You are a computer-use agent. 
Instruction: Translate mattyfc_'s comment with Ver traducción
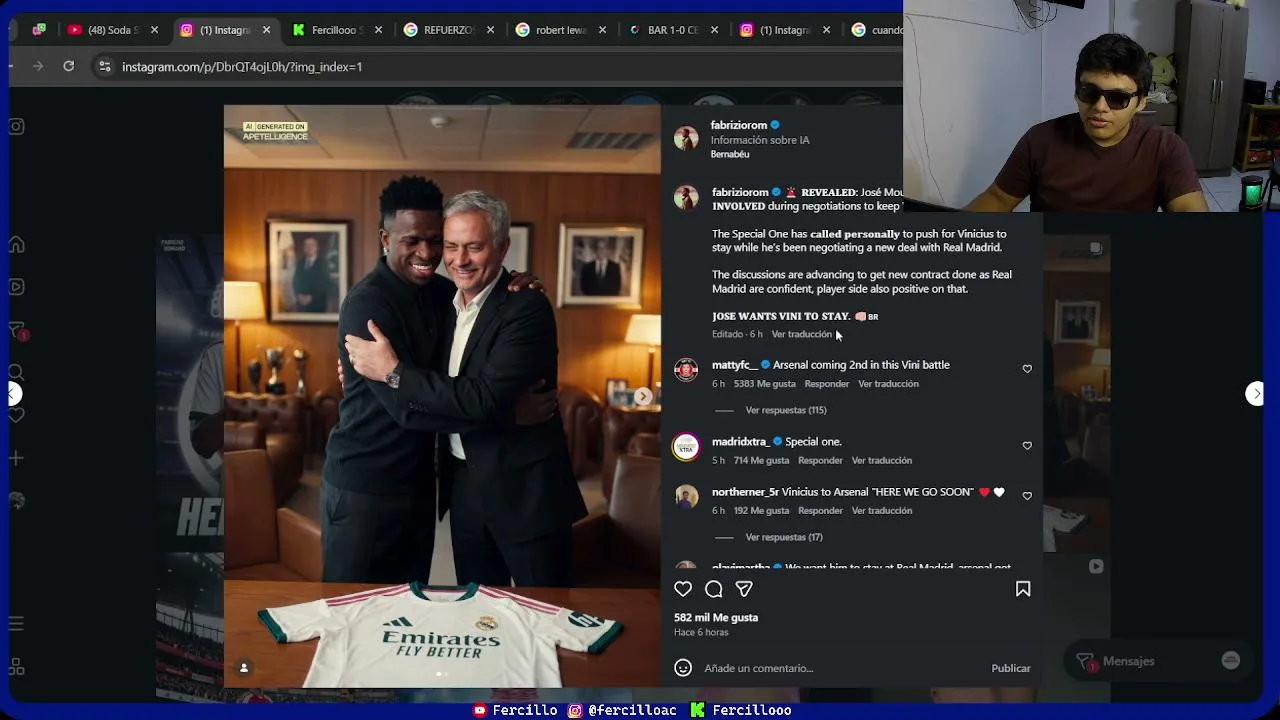(x=888, y=384)
